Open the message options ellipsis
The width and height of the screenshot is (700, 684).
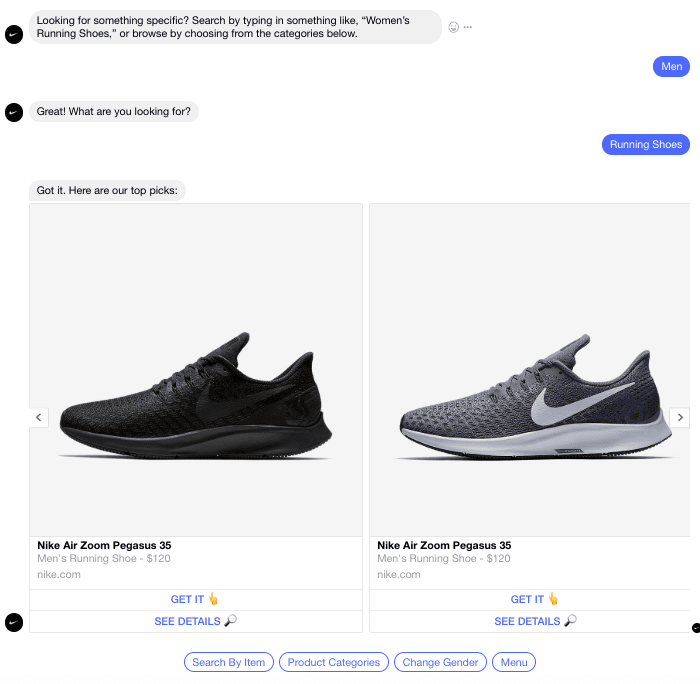468,27
